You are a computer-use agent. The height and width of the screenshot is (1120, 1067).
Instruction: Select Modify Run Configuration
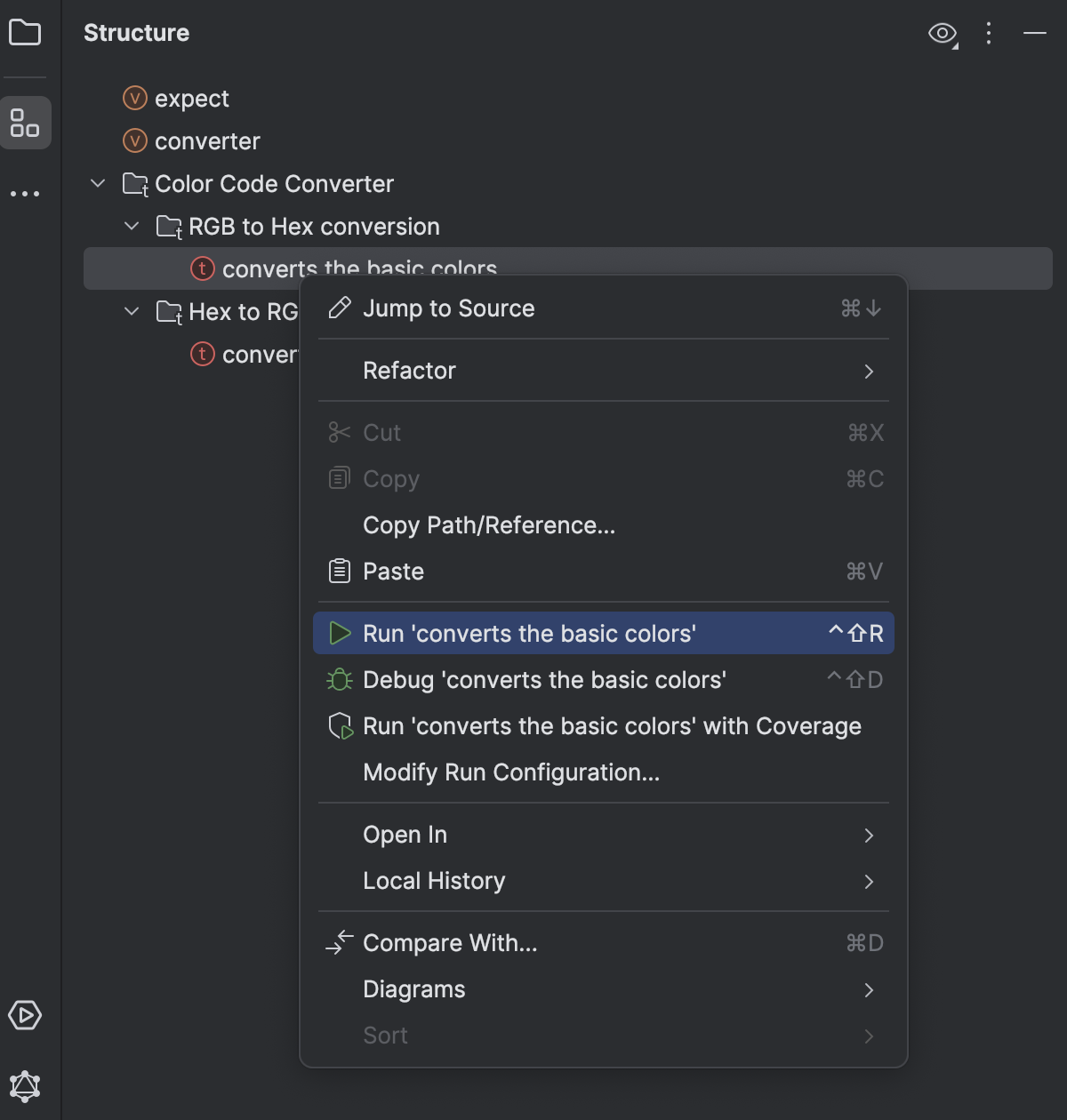coord(511,772)
